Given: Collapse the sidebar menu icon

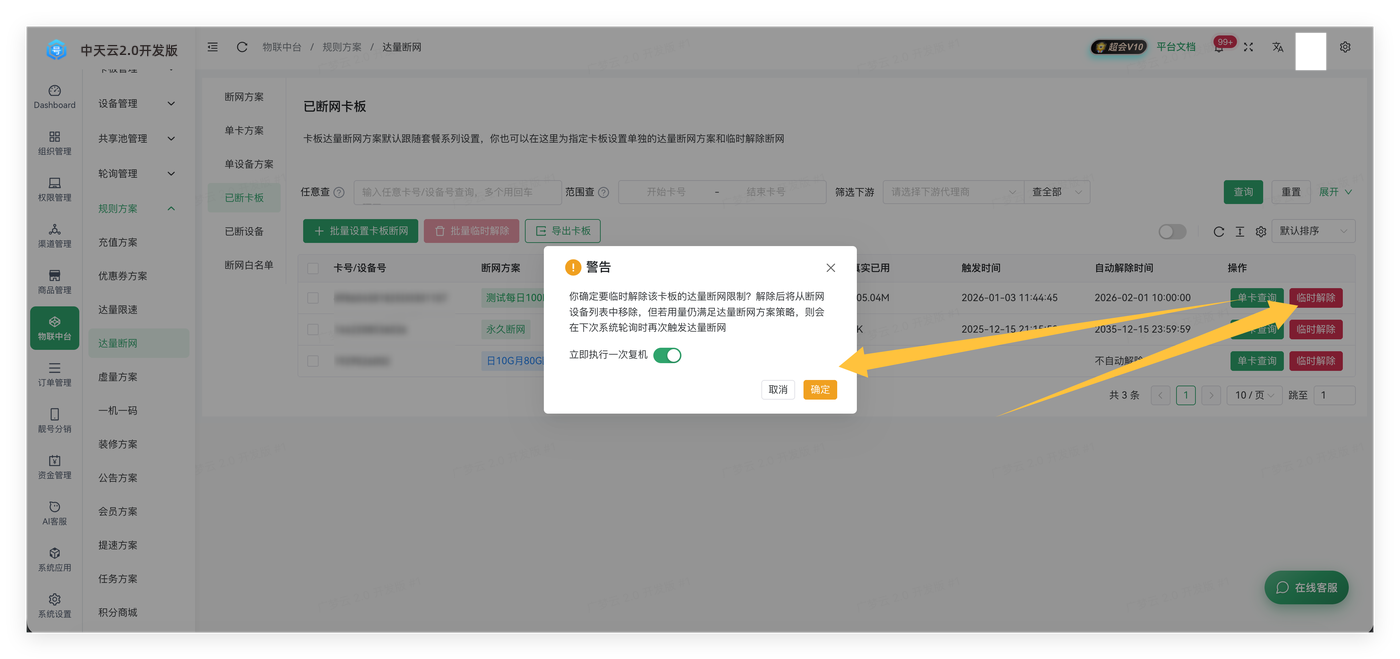Looking at the screenshot, I should [x=213, y=47].
